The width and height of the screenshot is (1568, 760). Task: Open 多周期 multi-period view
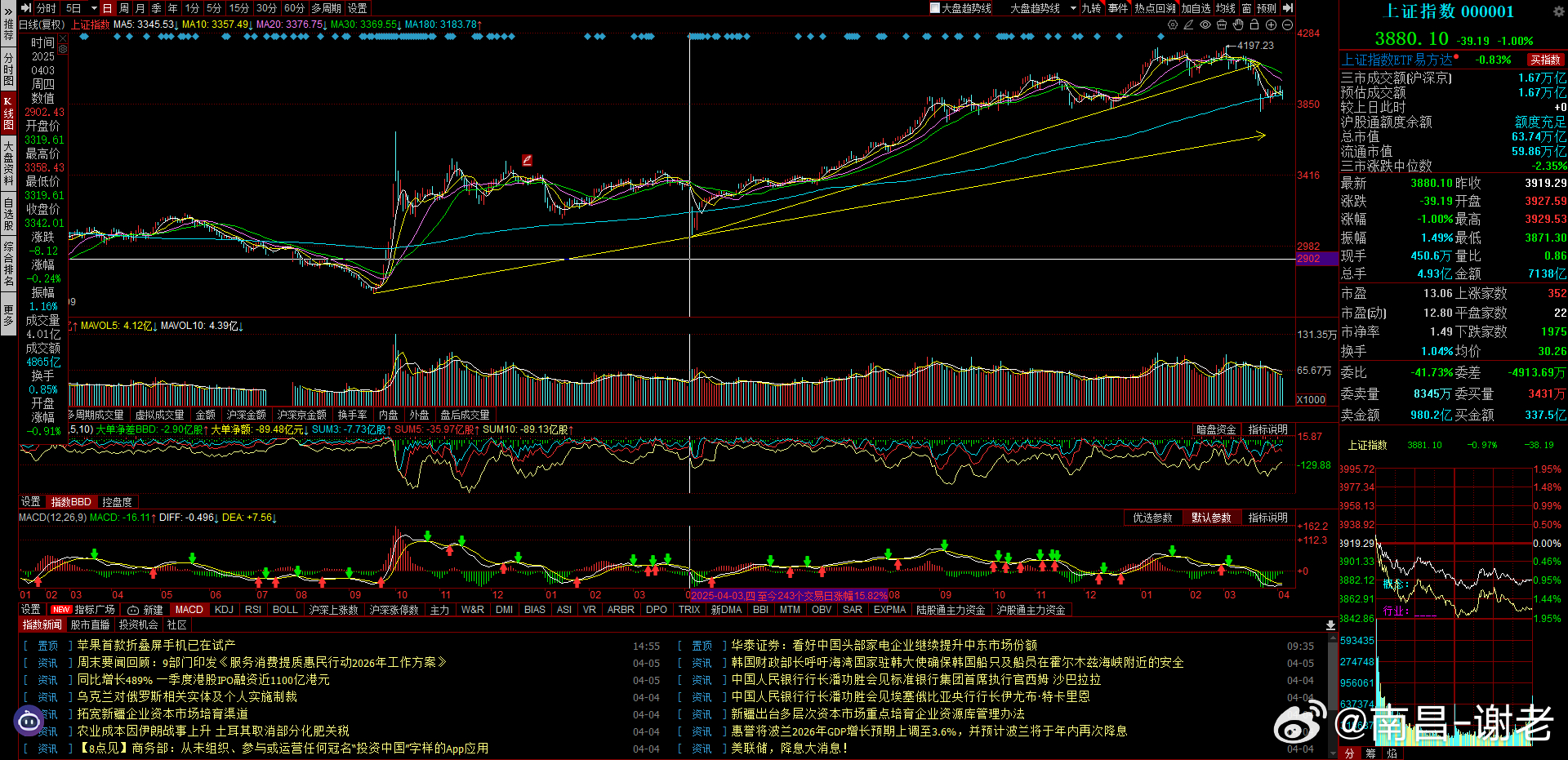(x=326, y=8)
